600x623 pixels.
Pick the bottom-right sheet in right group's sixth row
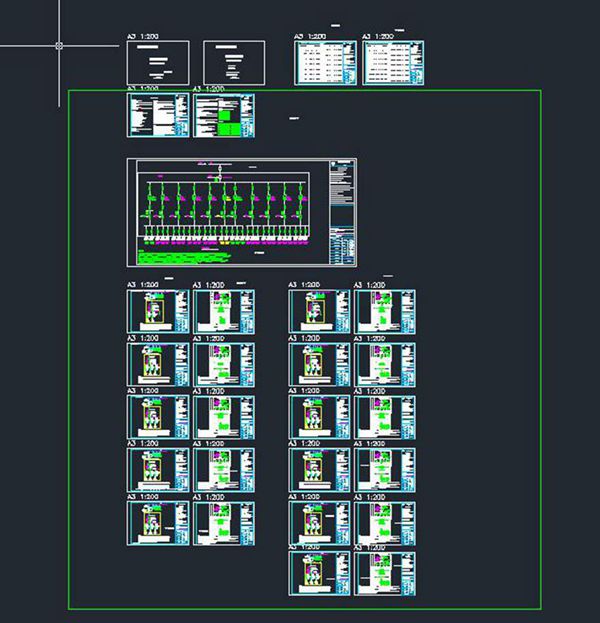click(x=385, y=574)
